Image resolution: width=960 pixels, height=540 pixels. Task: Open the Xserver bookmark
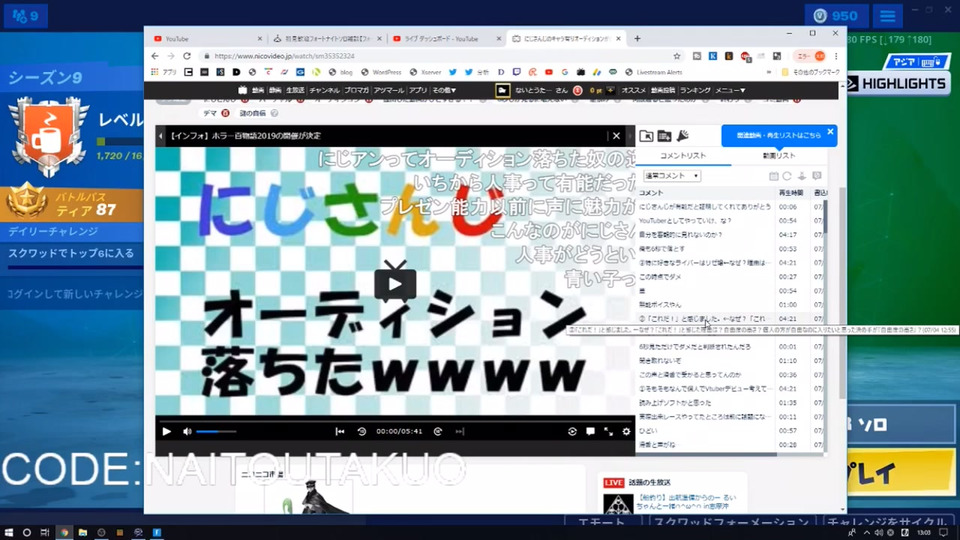[x=426, y=72]
